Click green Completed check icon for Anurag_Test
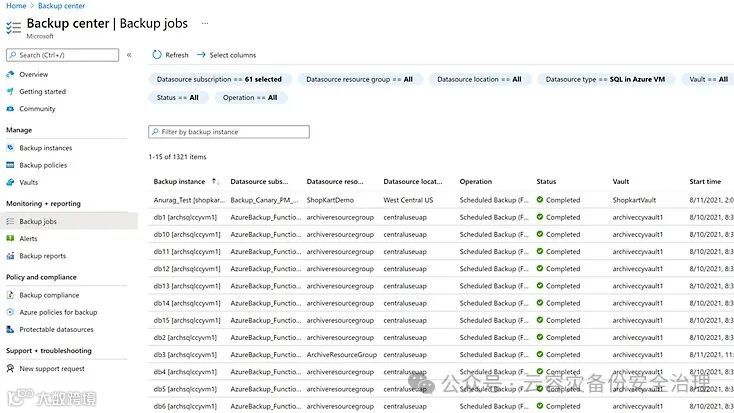The width and height of the screenshot is (734, 413). (540, 199)
